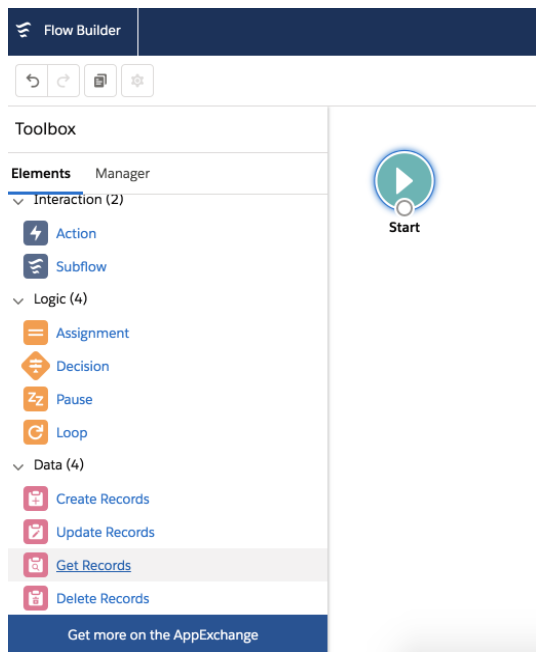
Task: Switch to the Elements tab
Action: 41,173
